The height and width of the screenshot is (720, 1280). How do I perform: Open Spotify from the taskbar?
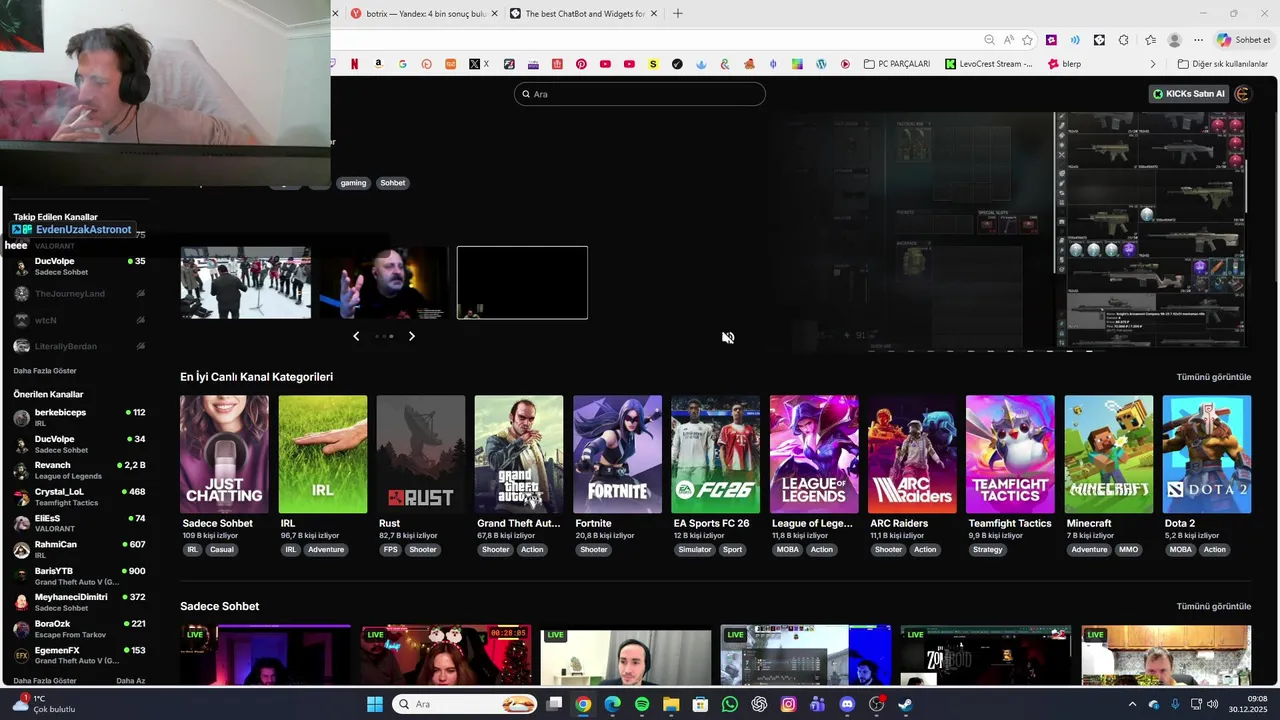coord(642,704)
